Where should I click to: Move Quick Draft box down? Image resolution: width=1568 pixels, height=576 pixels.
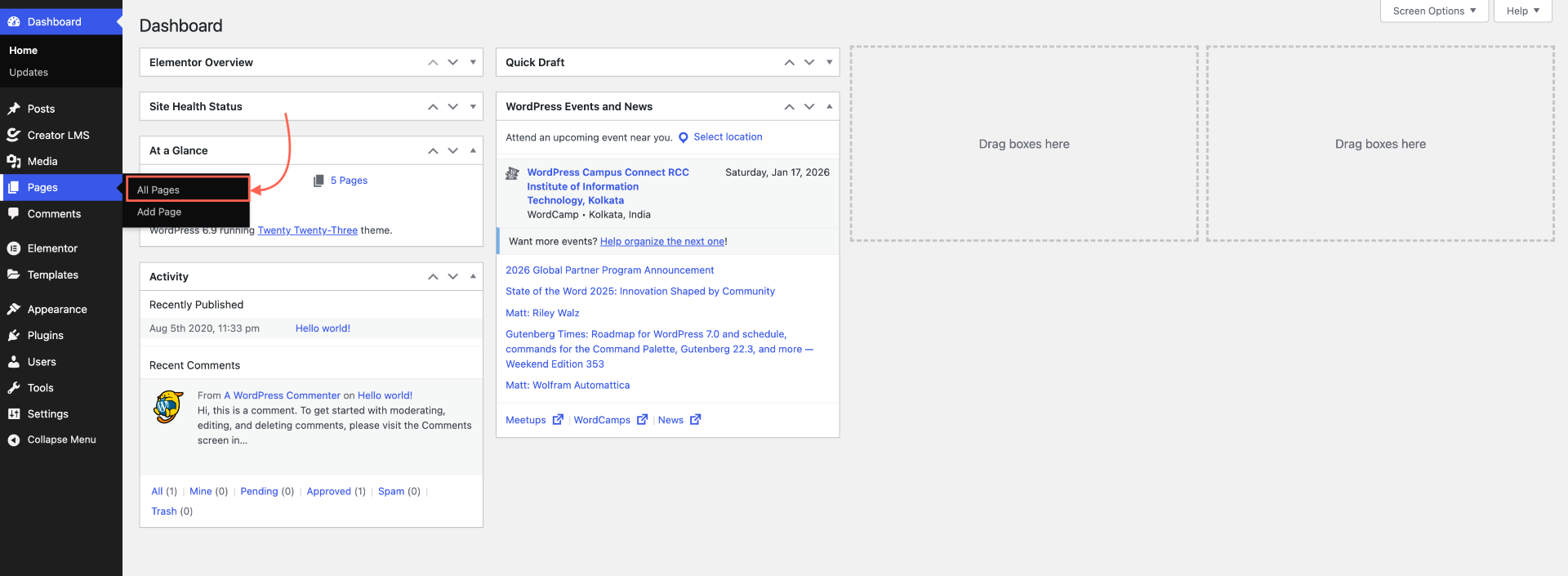(809, 62)
